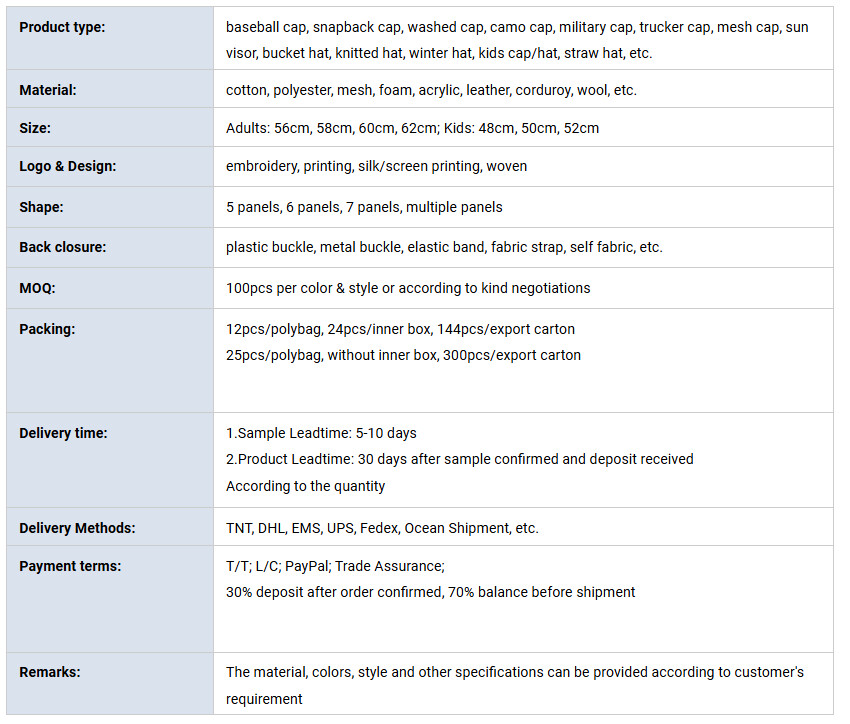Click the "MOQ:" row header
The height and width of the screenshot is (724, 850).
[38, 288]
